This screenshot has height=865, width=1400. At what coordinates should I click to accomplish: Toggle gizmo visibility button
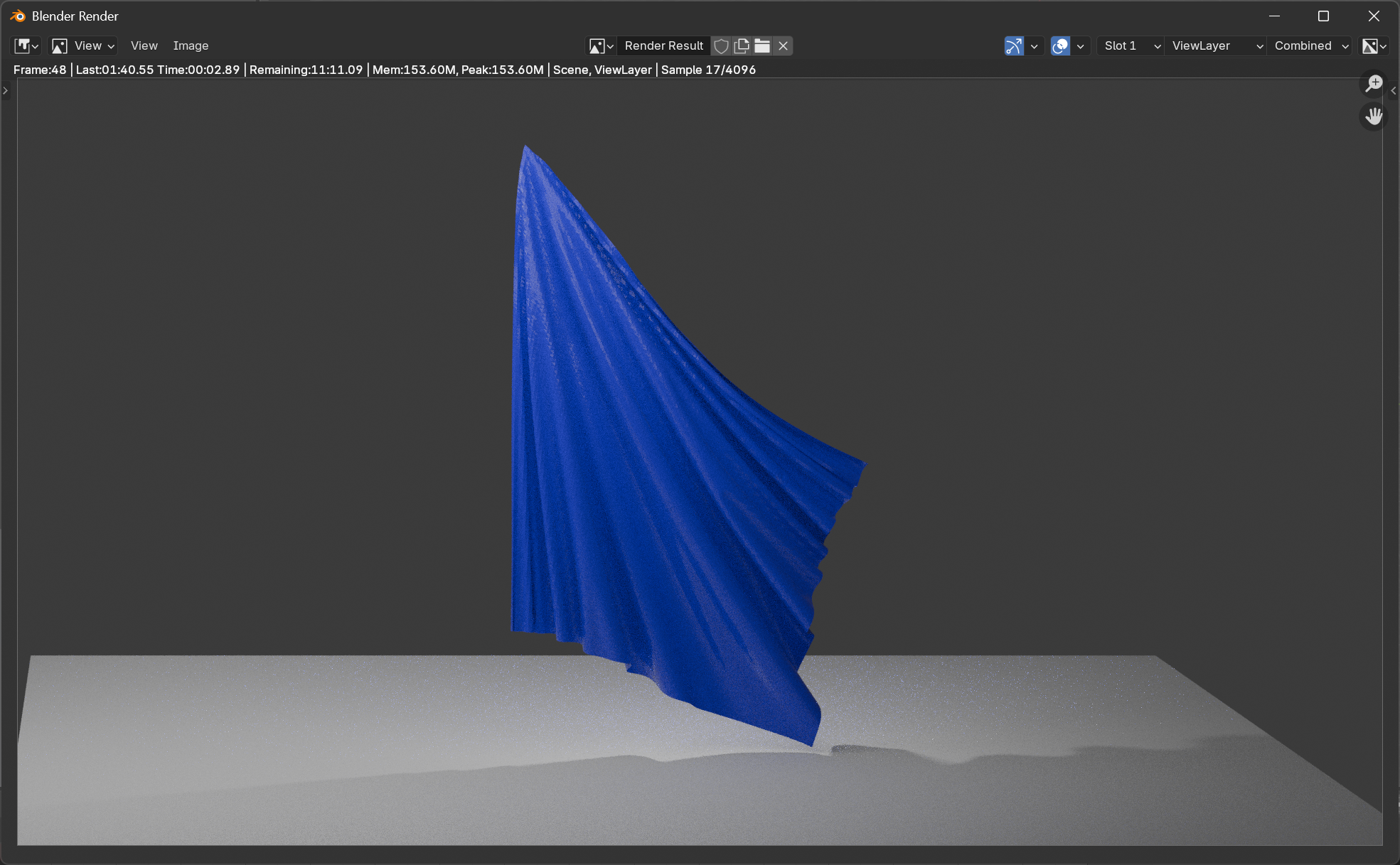[x=1014, y=45]
